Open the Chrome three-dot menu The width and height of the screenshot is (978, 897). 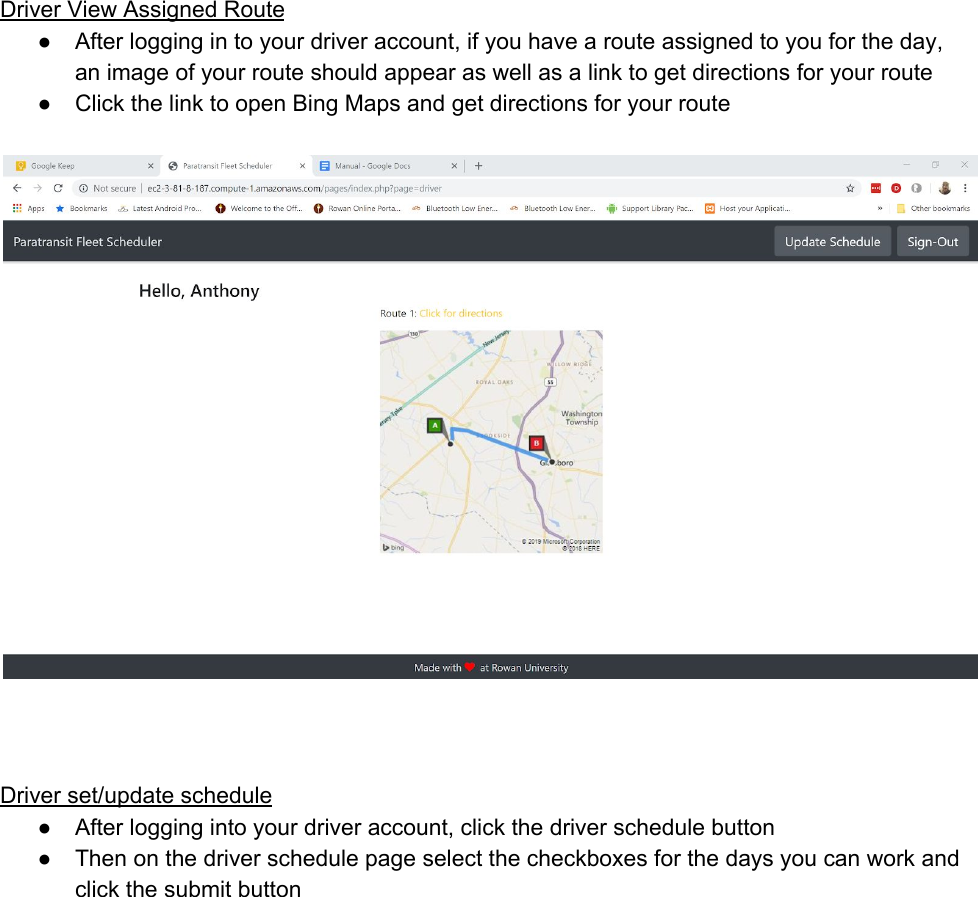(x=965, y=188)
